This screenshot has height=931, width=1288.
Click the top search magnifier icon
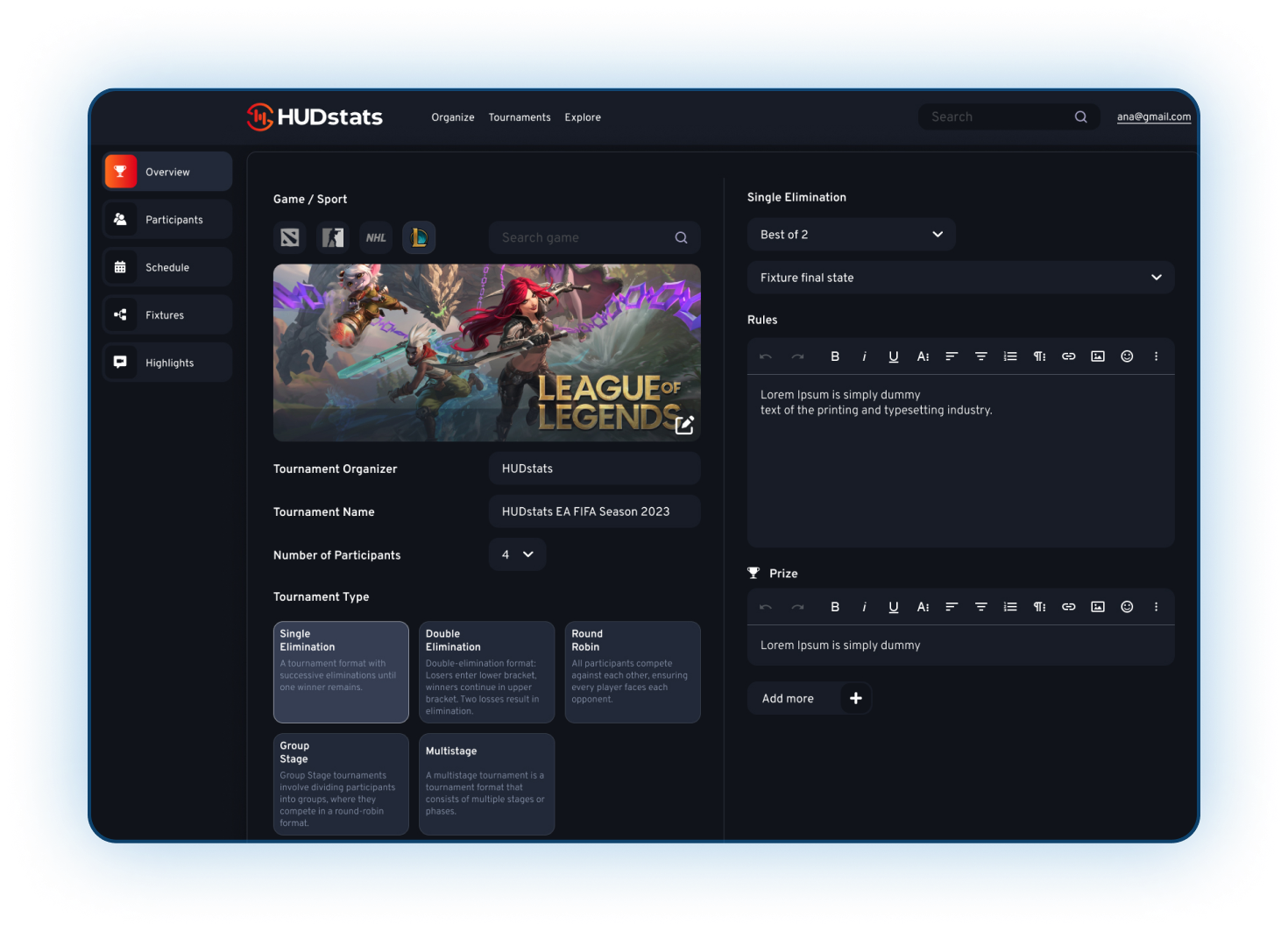[x=1080, y=116]
